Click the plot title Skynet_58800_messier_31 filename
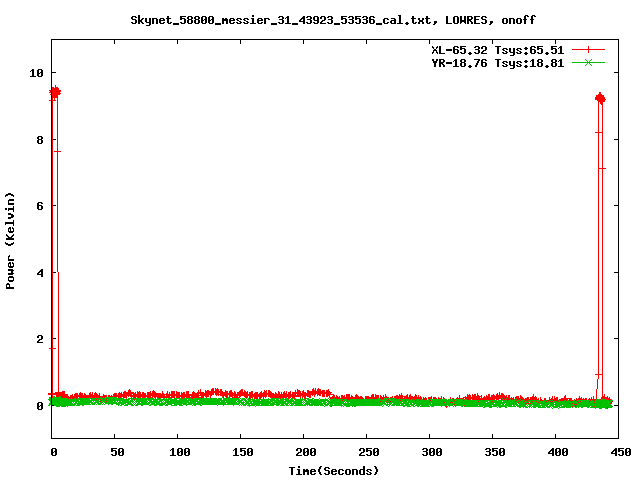This screenshot has height=480, width=640. (x=333, y=20)
